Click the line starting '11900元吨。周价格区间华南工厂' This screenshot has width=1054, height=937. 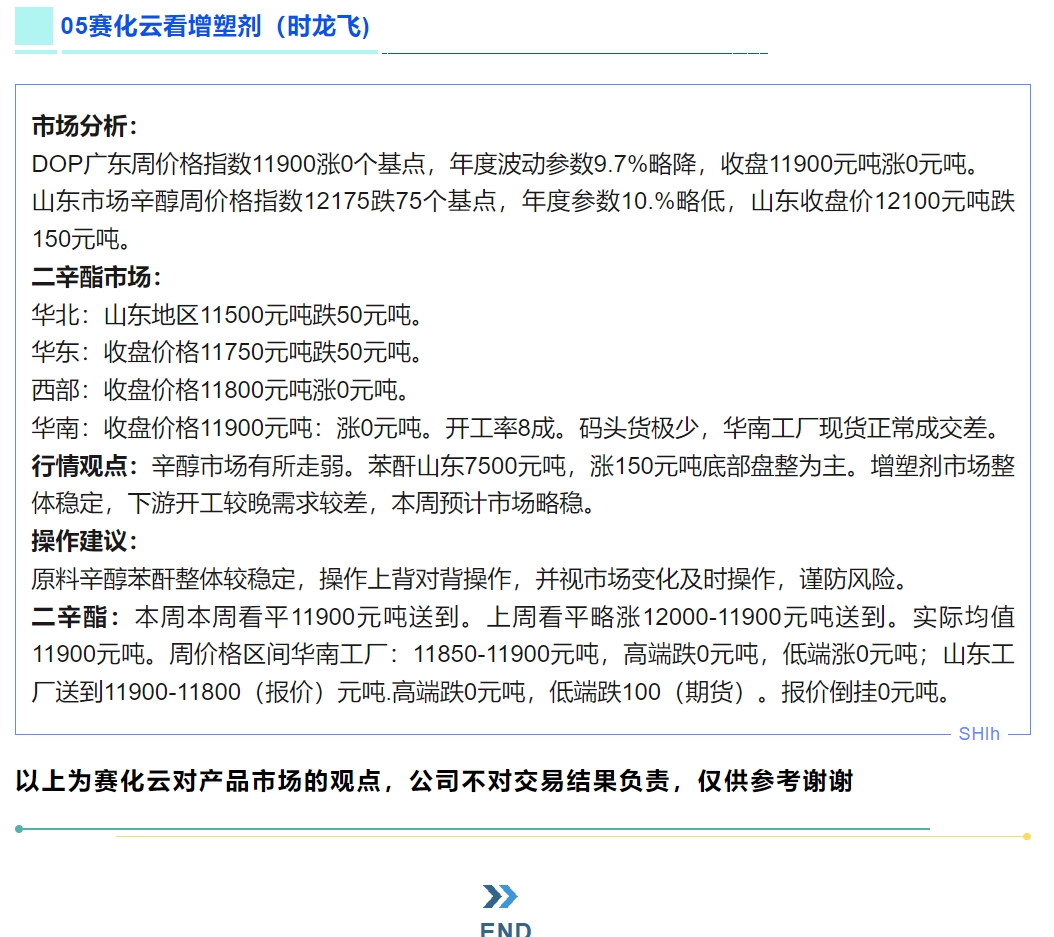point(523,654)
